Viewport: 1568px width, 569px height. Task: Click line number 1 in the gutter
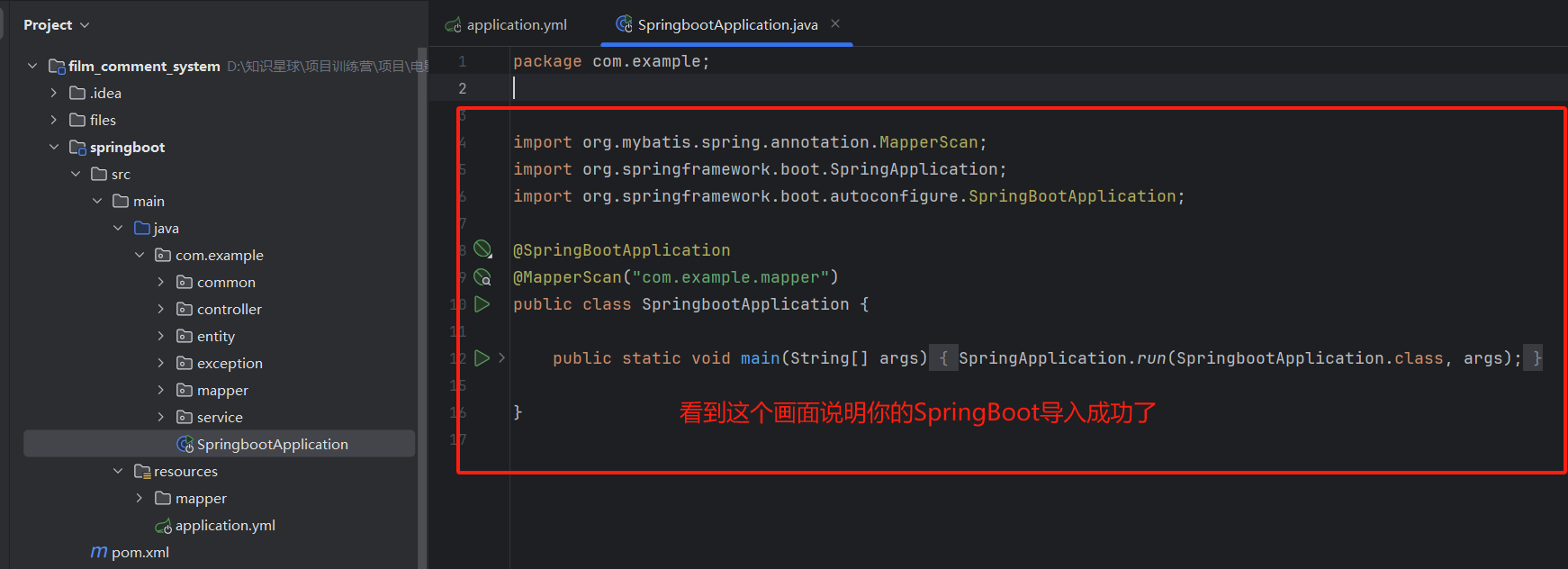[462, 61]
